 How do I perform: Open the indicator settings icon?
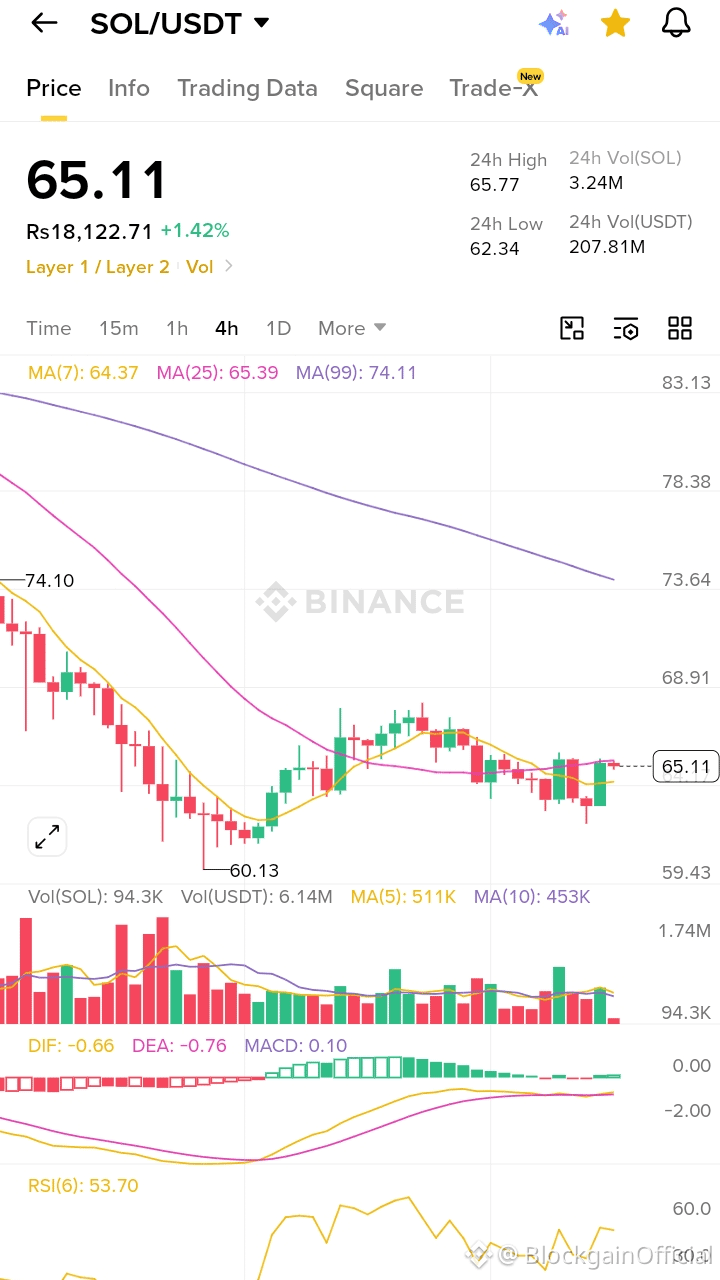click(626, 328)
